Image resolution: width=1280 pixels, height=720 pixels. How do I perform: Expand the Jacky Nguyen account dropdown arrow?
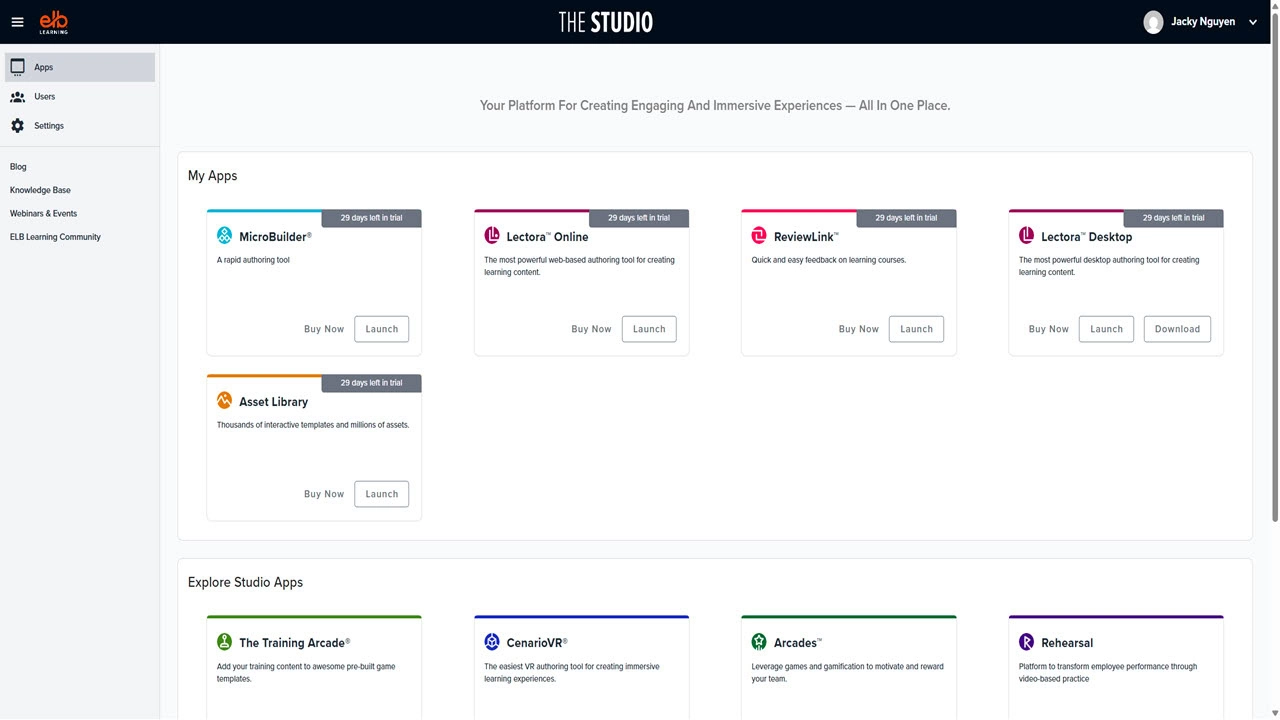1253,22
